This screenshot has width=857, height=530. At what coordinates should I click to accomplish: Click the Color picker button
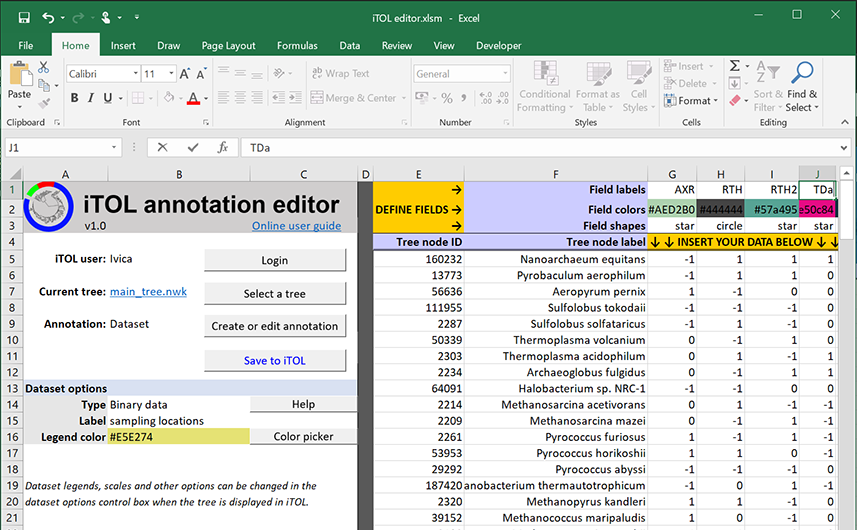coord(303,436)
